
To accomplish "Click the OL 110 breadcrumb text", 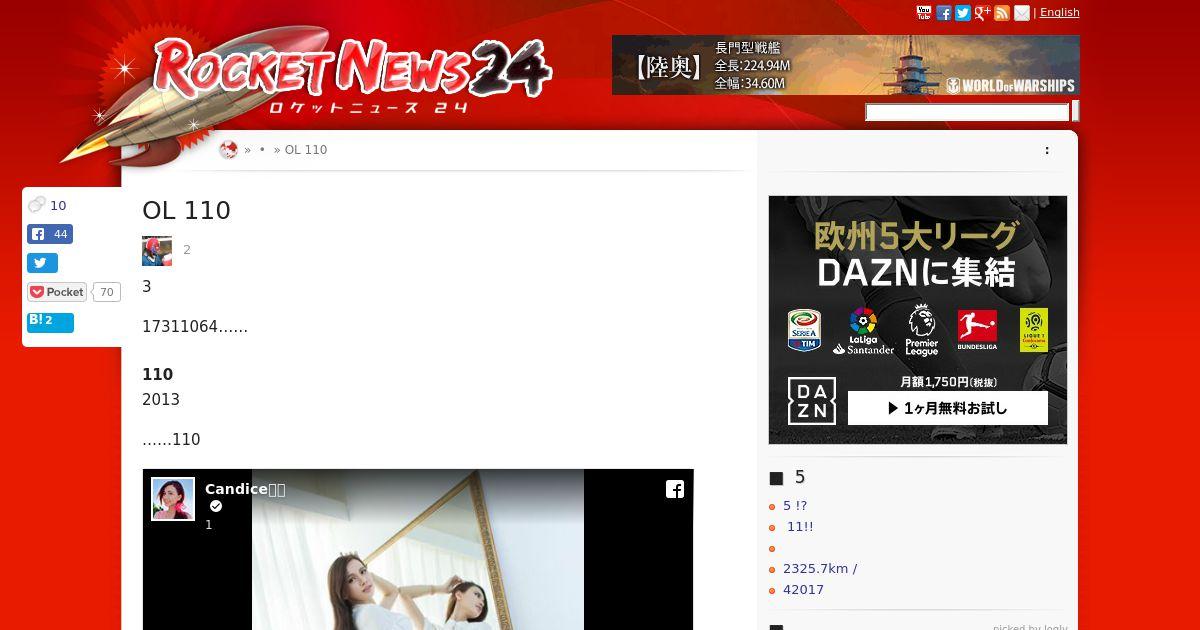I will point(306,150).
